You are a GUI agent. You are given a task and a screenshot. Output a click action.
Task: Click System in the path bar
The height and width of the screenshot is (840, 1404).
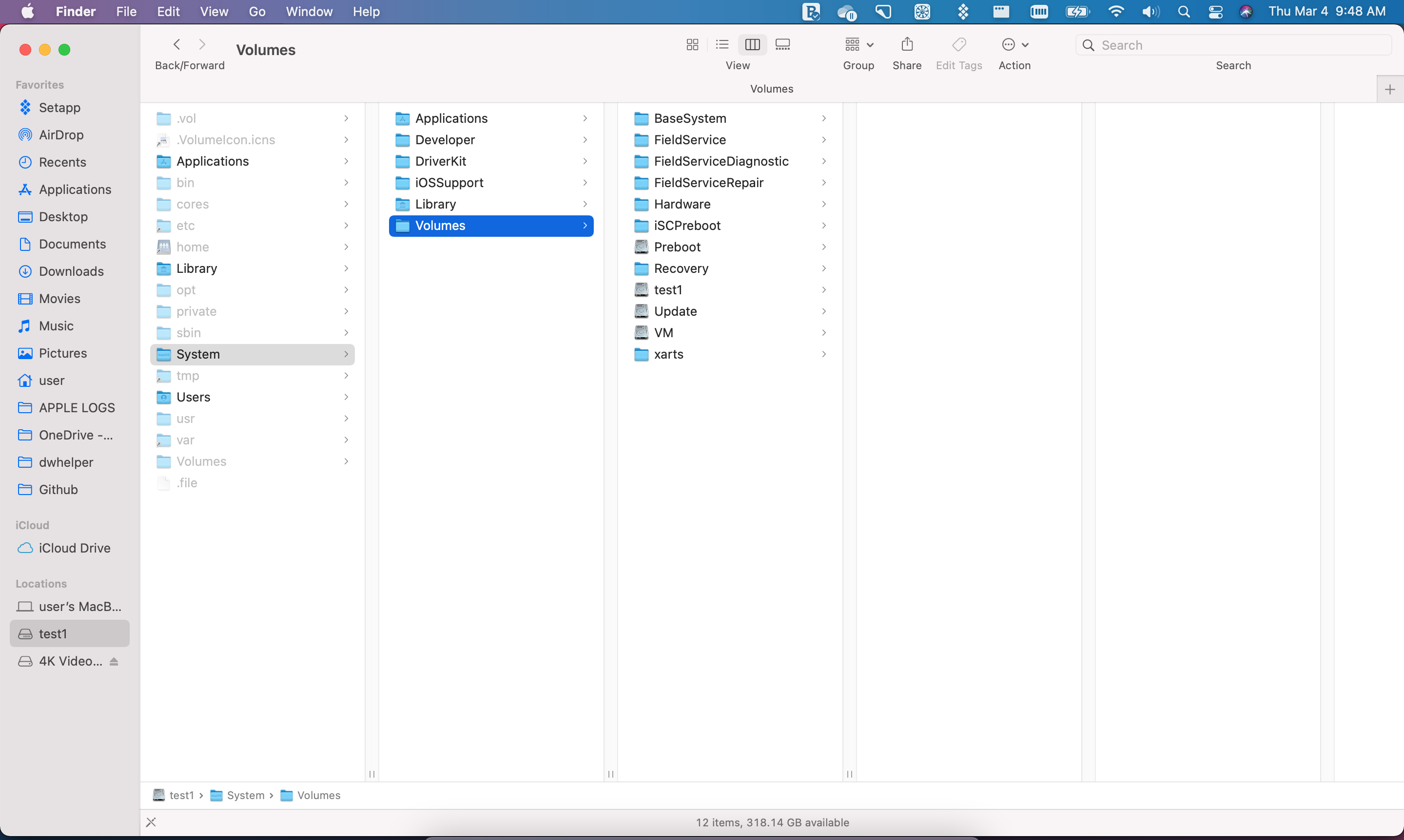tap(245, 795)
